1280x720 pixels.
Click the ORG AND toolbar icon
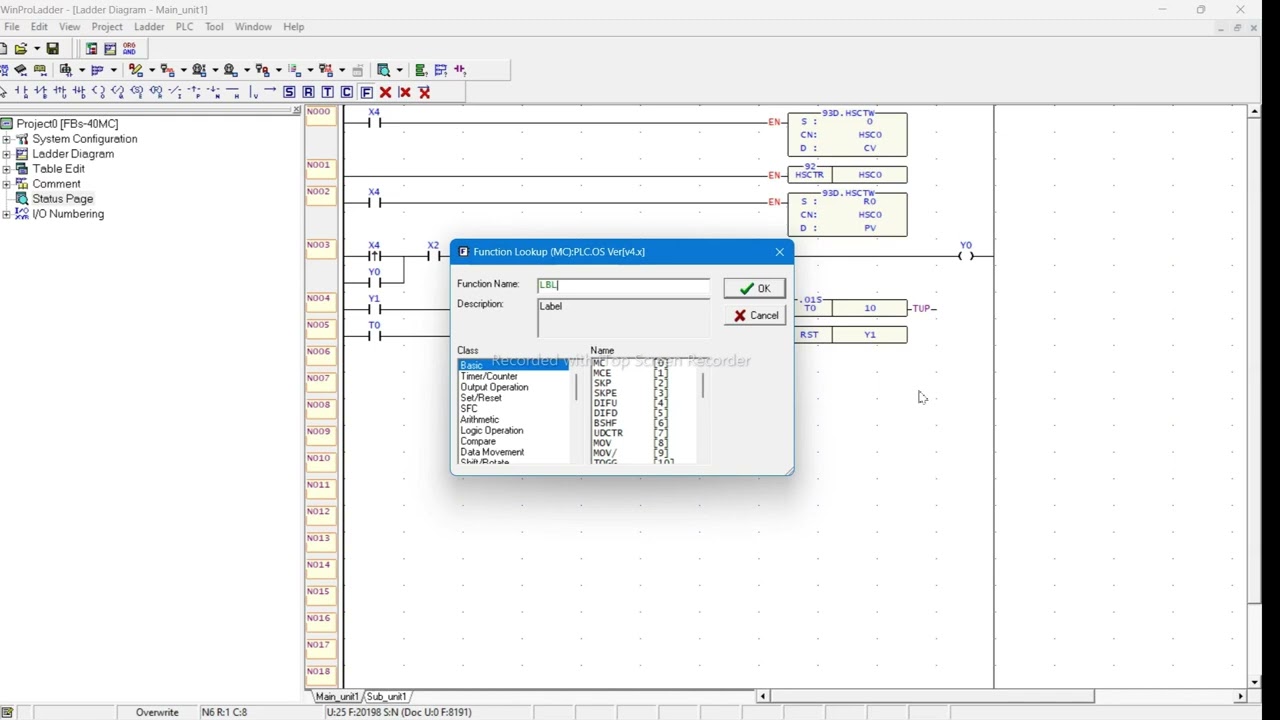click(129, 48)
